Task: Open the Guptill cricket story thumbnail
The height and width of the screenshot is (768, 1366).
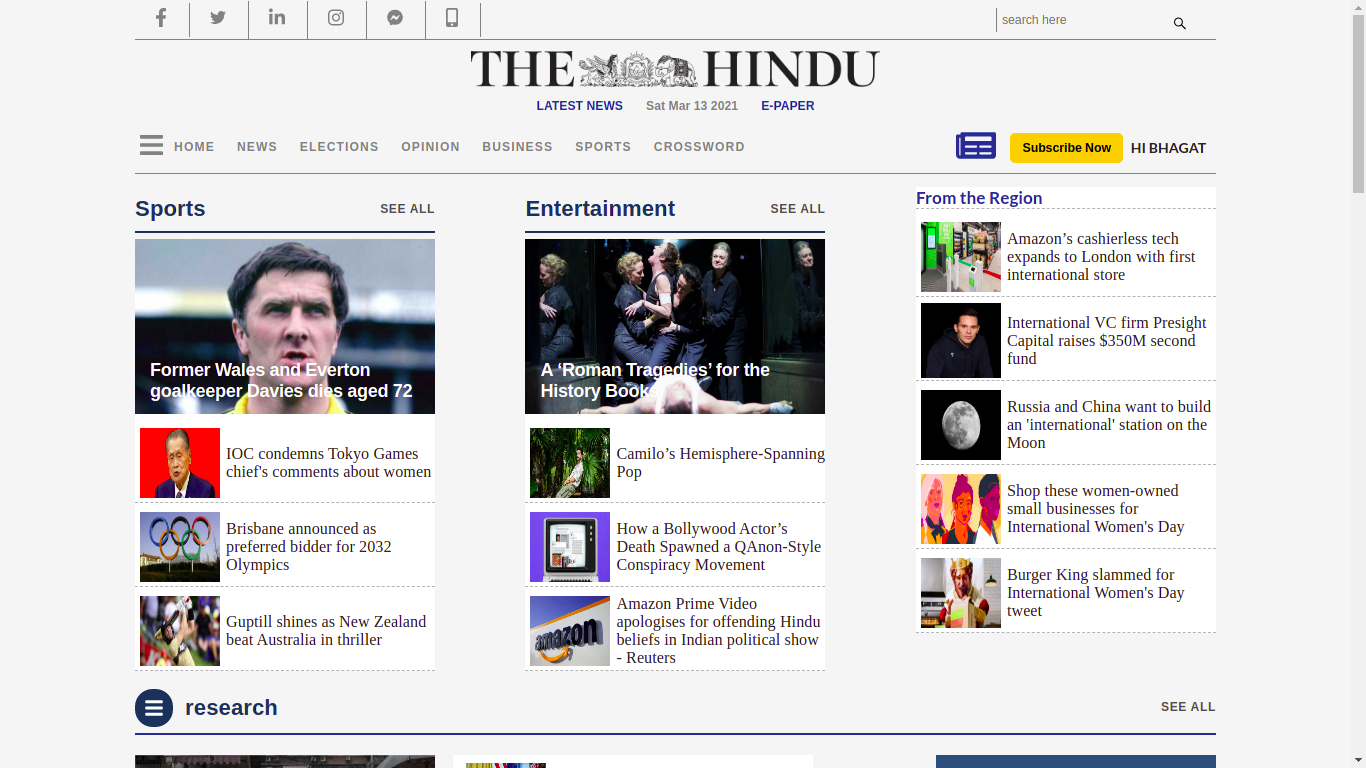Action: click(180, 631)
